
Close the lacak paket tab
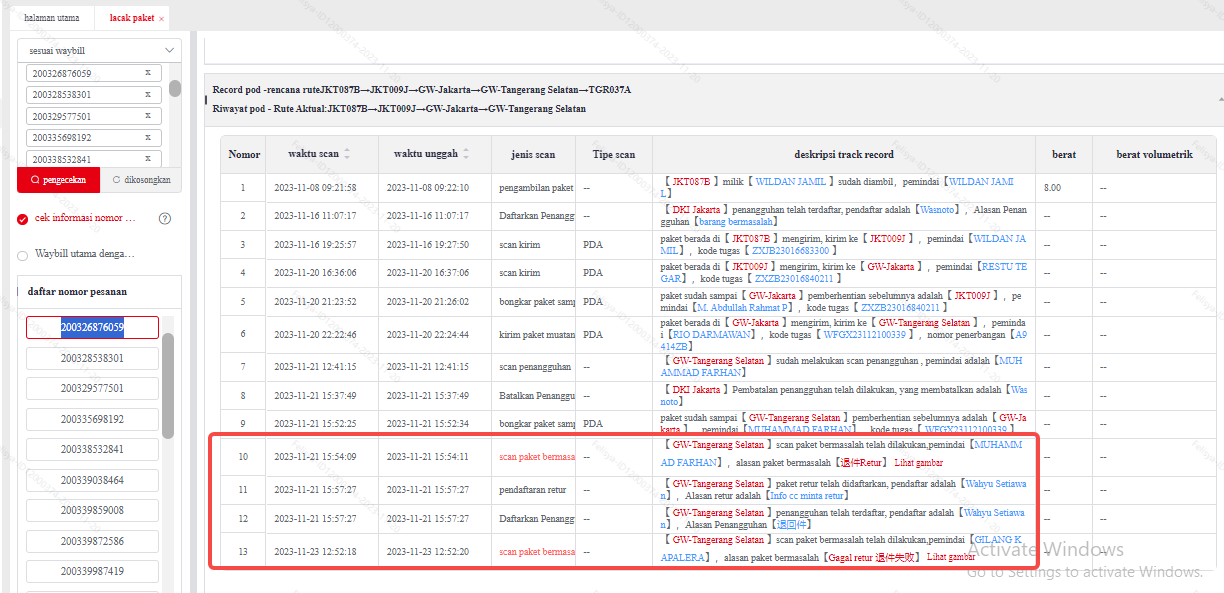pyautogui.click(x=161, y=19)
